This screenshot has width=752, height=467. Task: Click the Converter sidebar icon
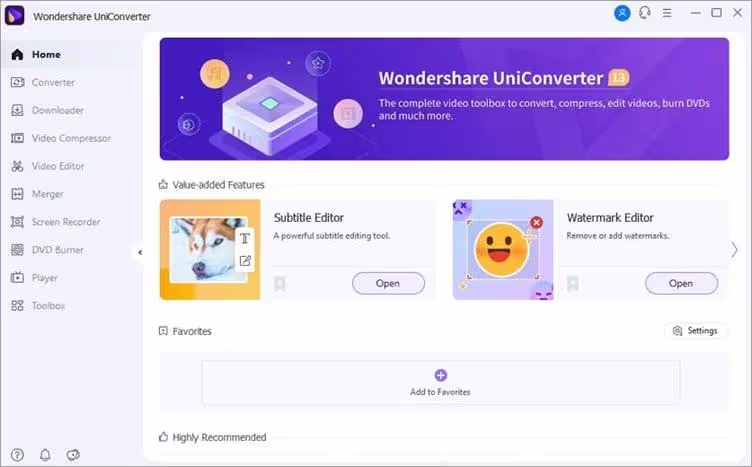pos(17,82)
